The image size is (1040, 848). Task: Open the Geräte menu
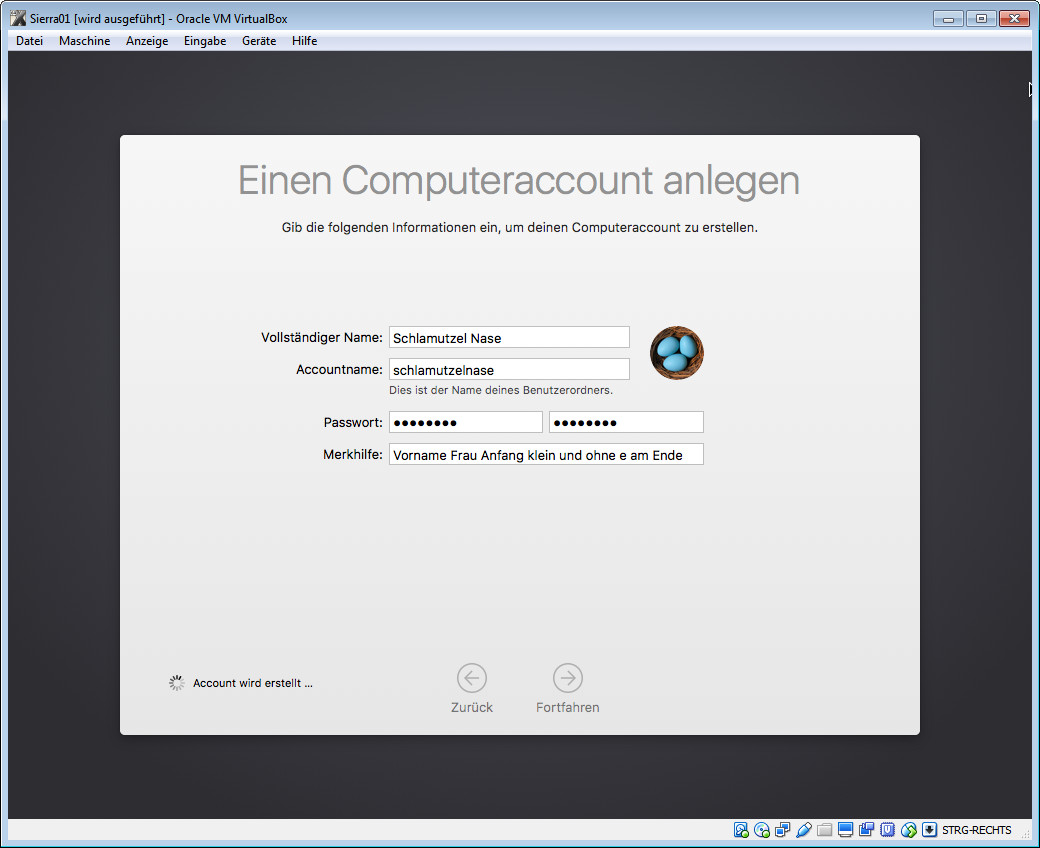[259, 41]
